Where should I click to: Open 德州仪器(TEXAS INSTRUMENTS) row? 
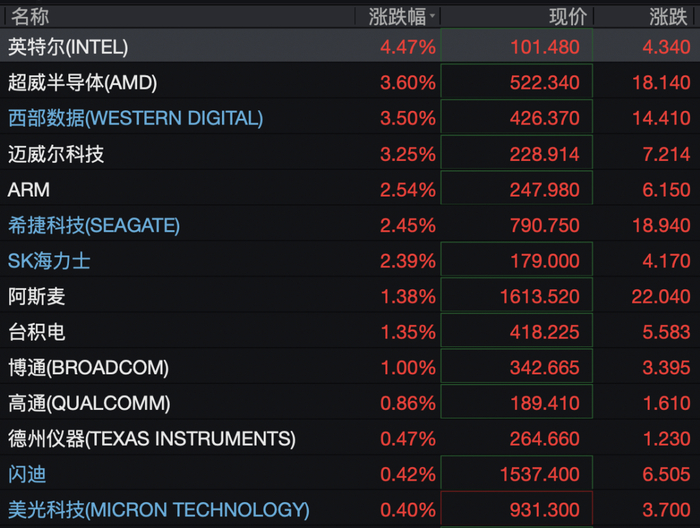click(x=350, y=439)
